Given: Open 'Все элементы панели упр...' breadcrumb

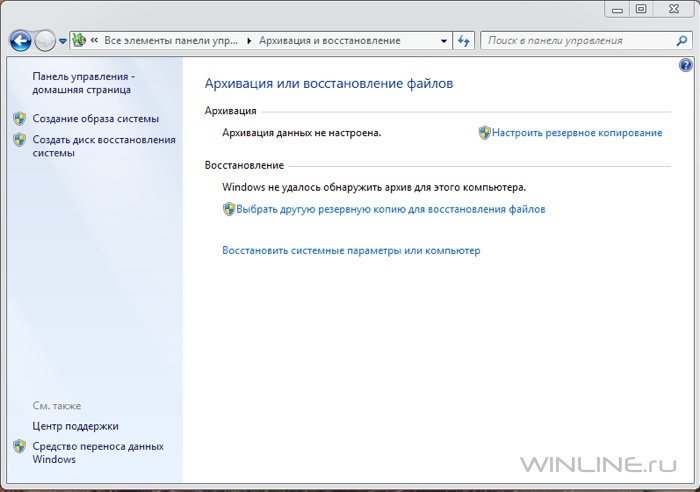Looking at the screenshot, I should [171, 41].
